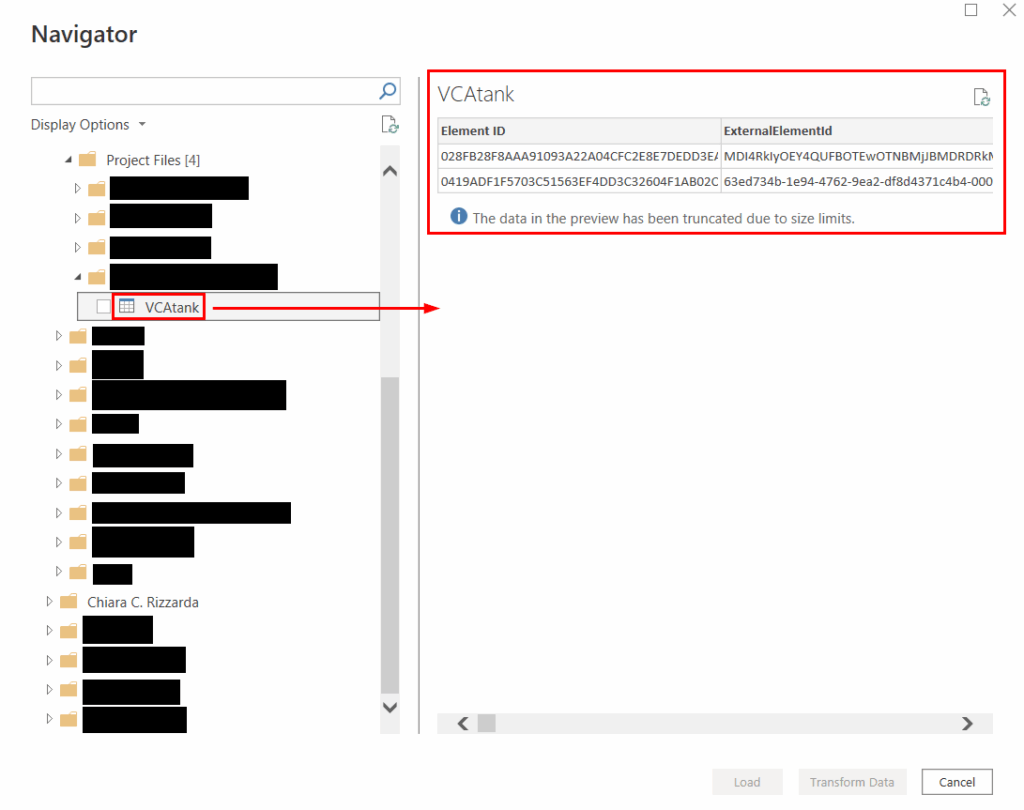Click the preview horizontal scrollbar right arrow
The height and width of the screenshot is (810, 1024).
pyautogui.click(x=966, y=723)
